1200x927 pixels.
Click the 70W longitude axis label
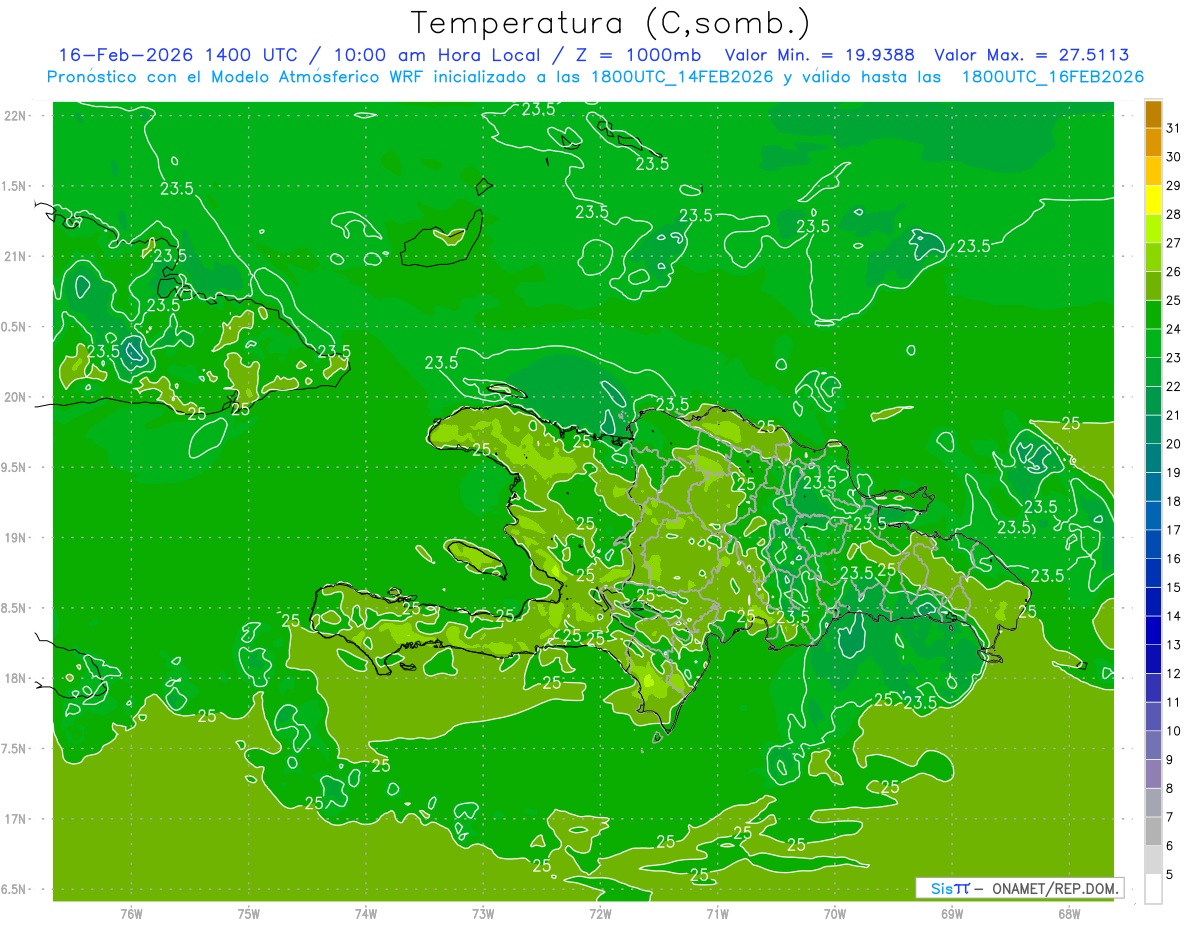tap(835, 914)
